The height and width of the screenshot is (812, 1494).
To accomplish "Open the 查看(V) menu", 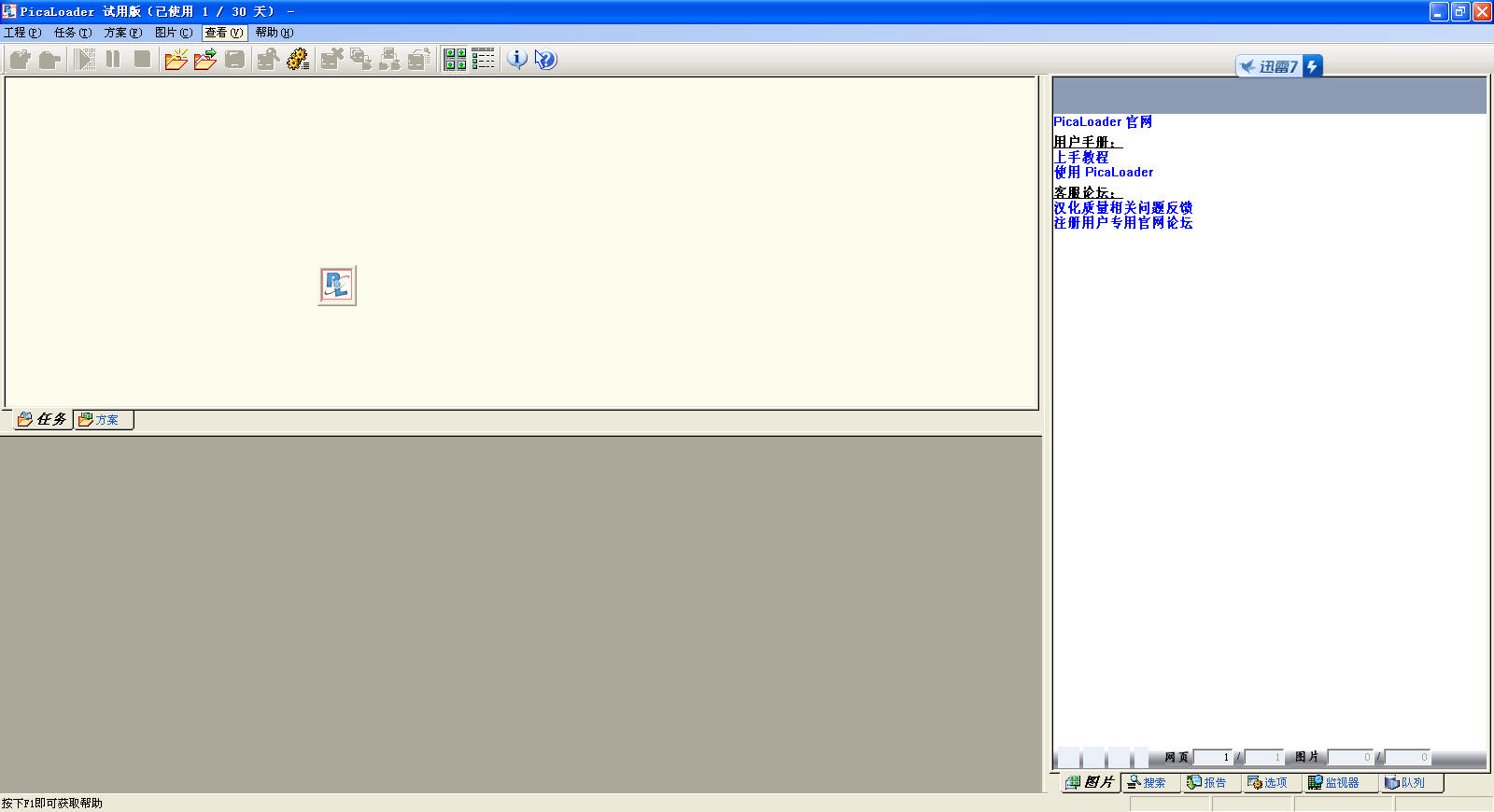I will [x=224, y=33].
